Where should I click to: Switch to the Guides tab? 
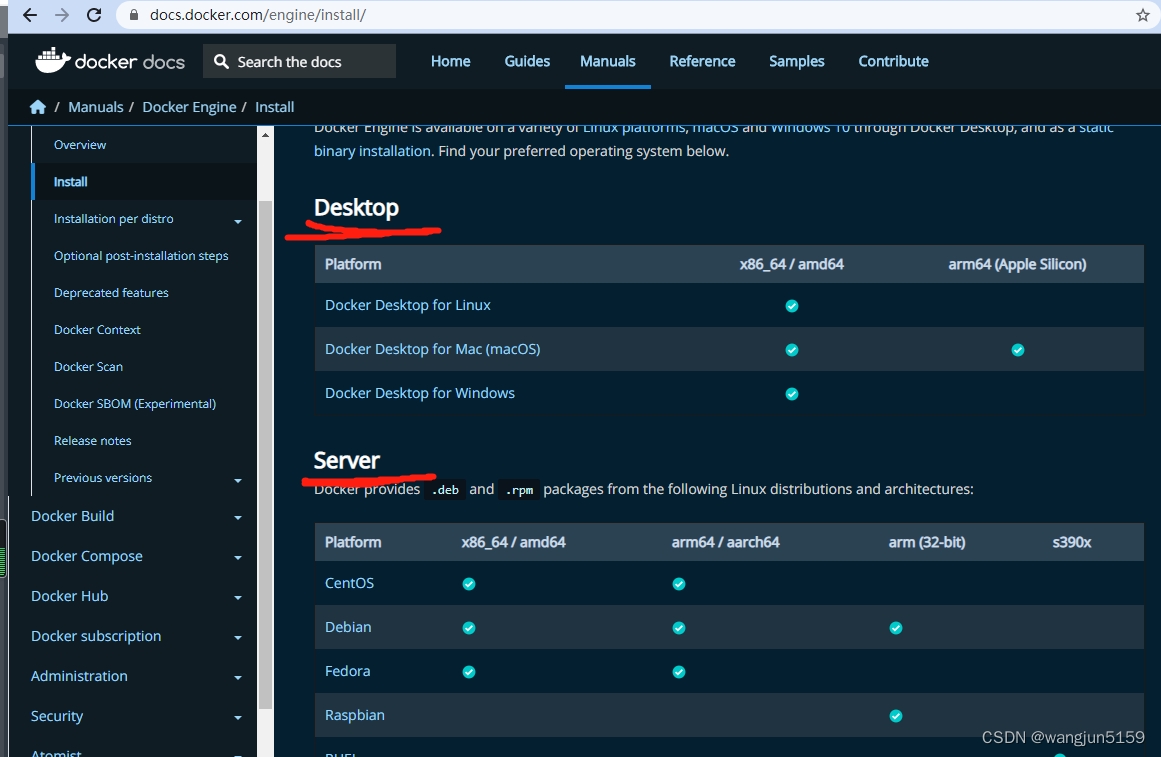[527, 61]
